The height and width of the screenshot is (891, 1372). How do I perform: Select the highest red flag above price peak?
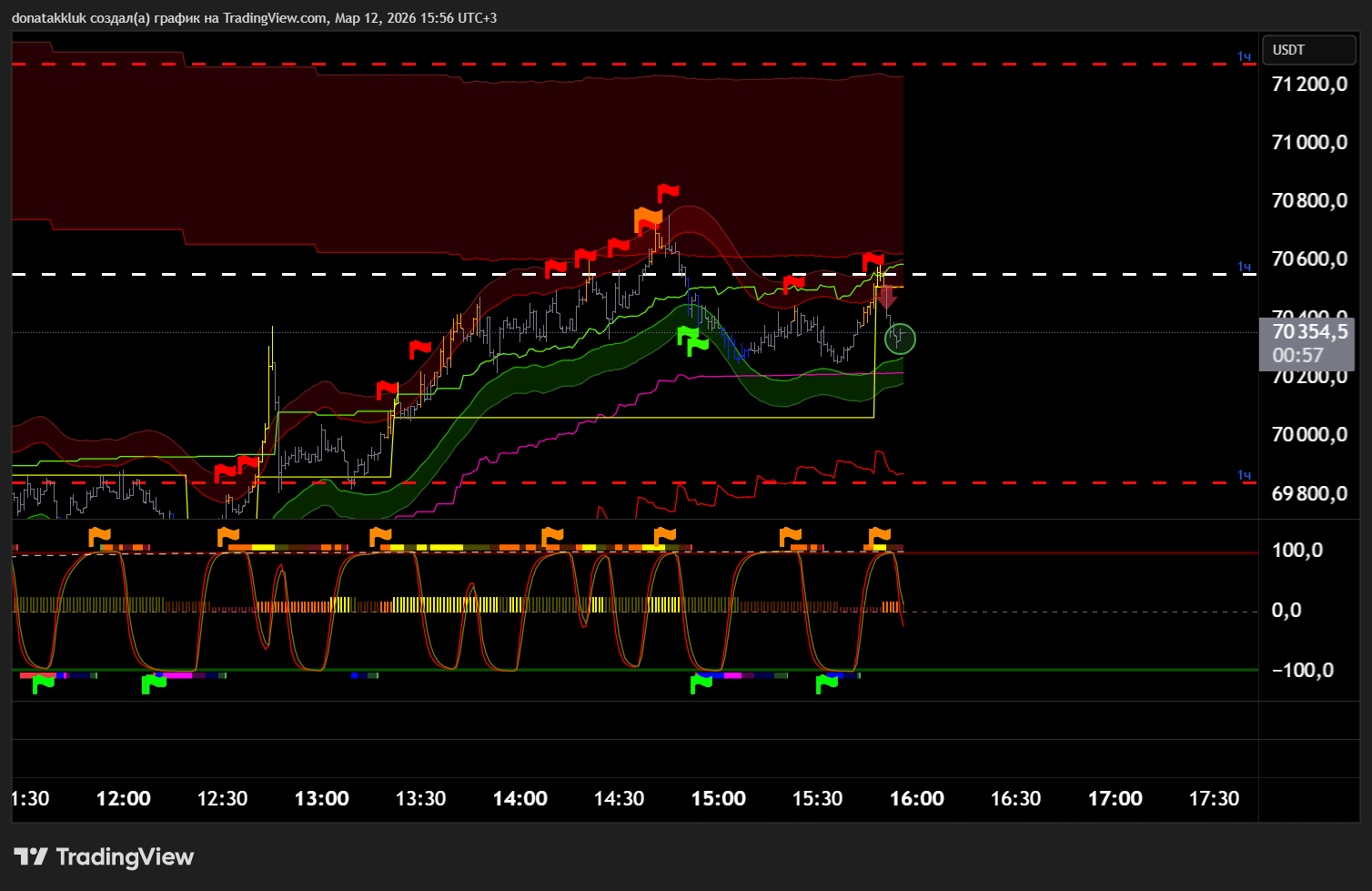pyautogui.click(x=669, y=193)
